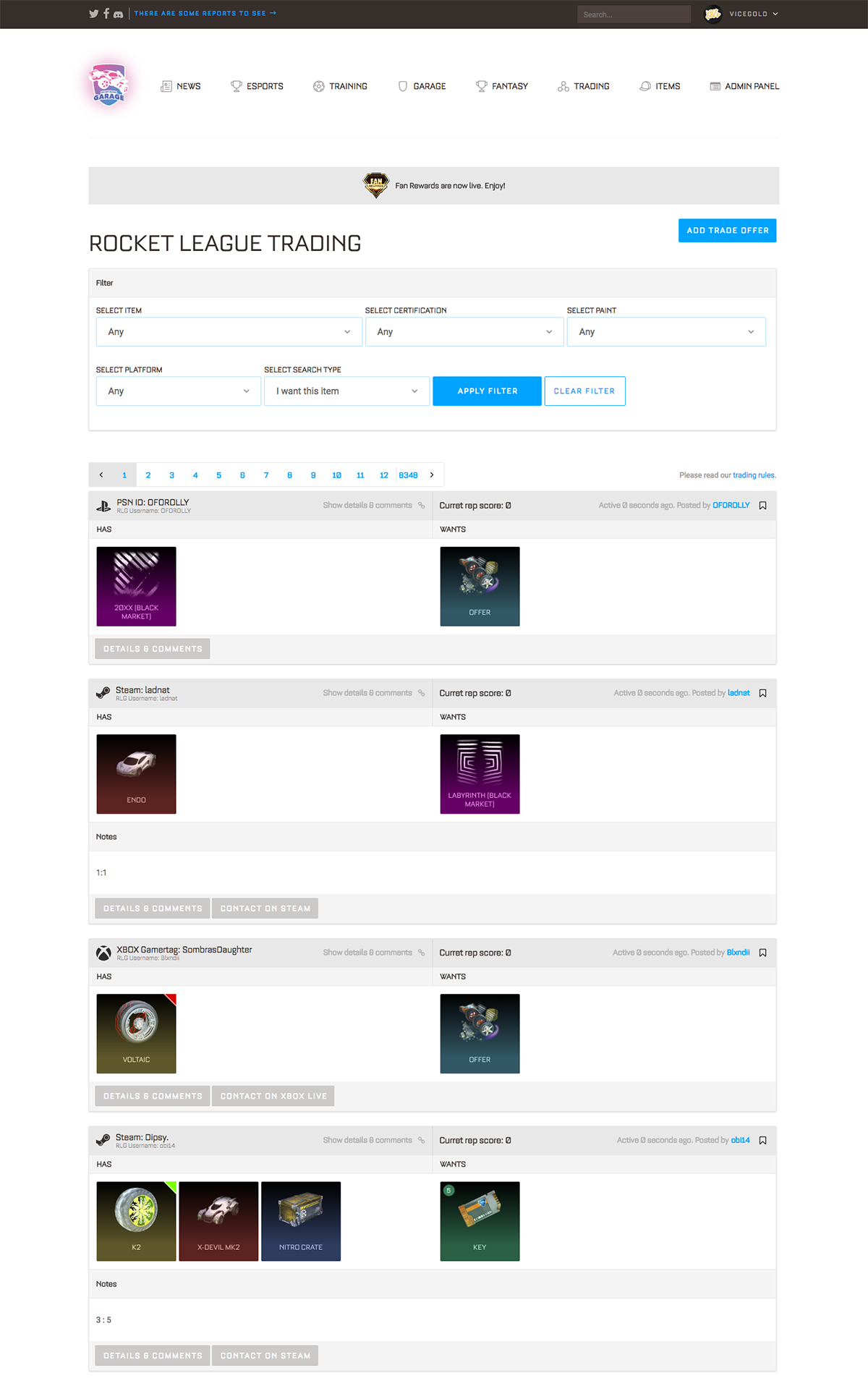Open the trading rules link
Viewport: 868px width, 1378px height.
point(754,475)
